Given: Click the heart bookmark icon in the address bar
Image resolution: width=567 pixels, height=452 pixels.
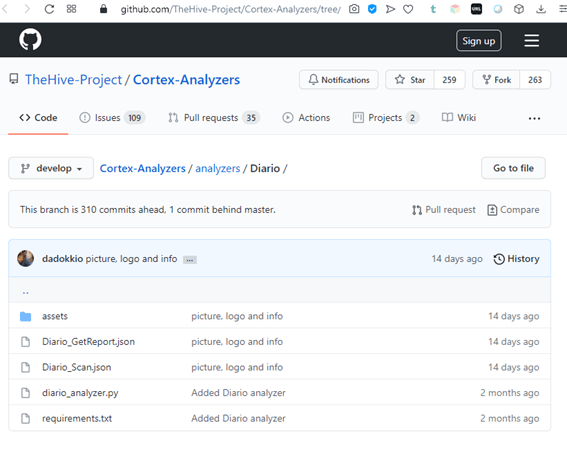Looking at the screenshot, I should coord(408,9).
